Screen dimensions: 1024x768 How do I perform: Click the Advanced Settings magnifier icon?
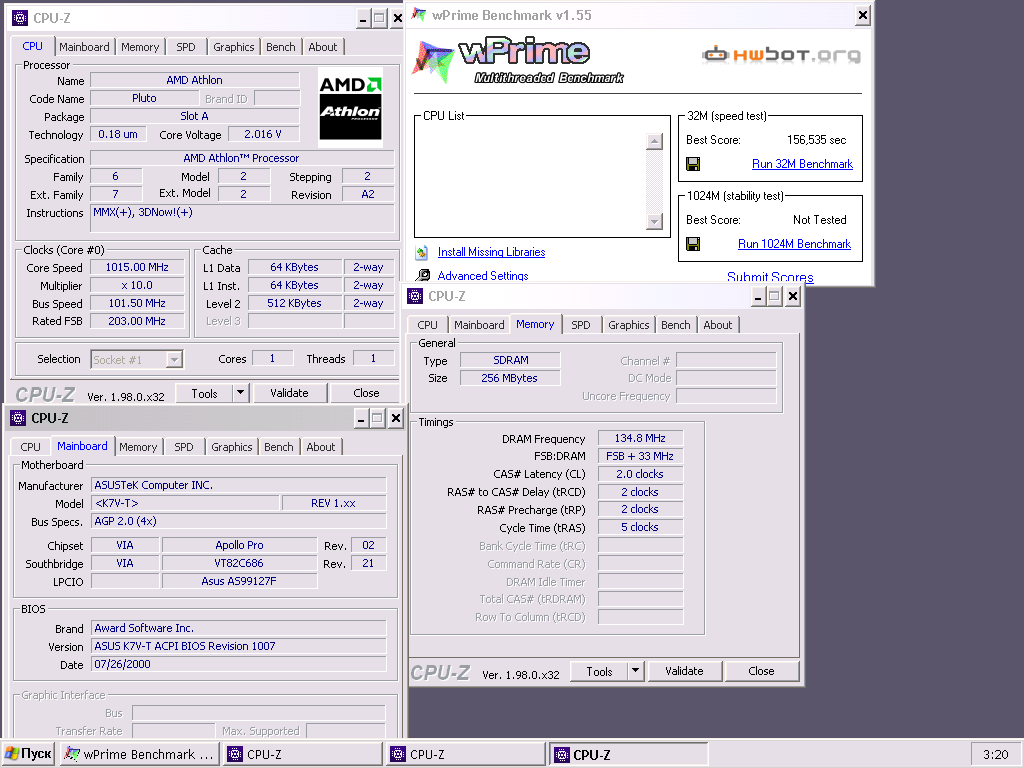[x=423, y=276]
